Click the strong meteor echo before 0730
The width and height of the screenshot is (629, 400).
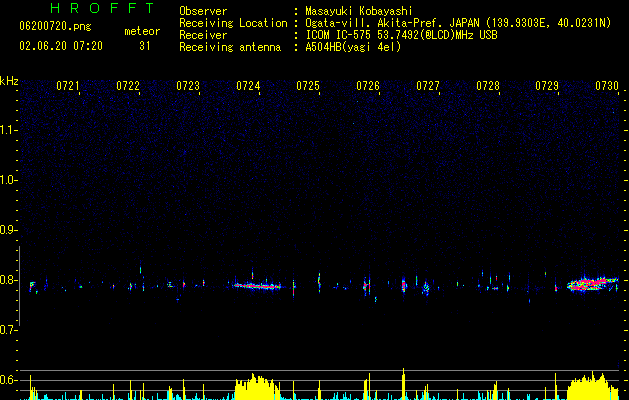[x=592, y=283]
